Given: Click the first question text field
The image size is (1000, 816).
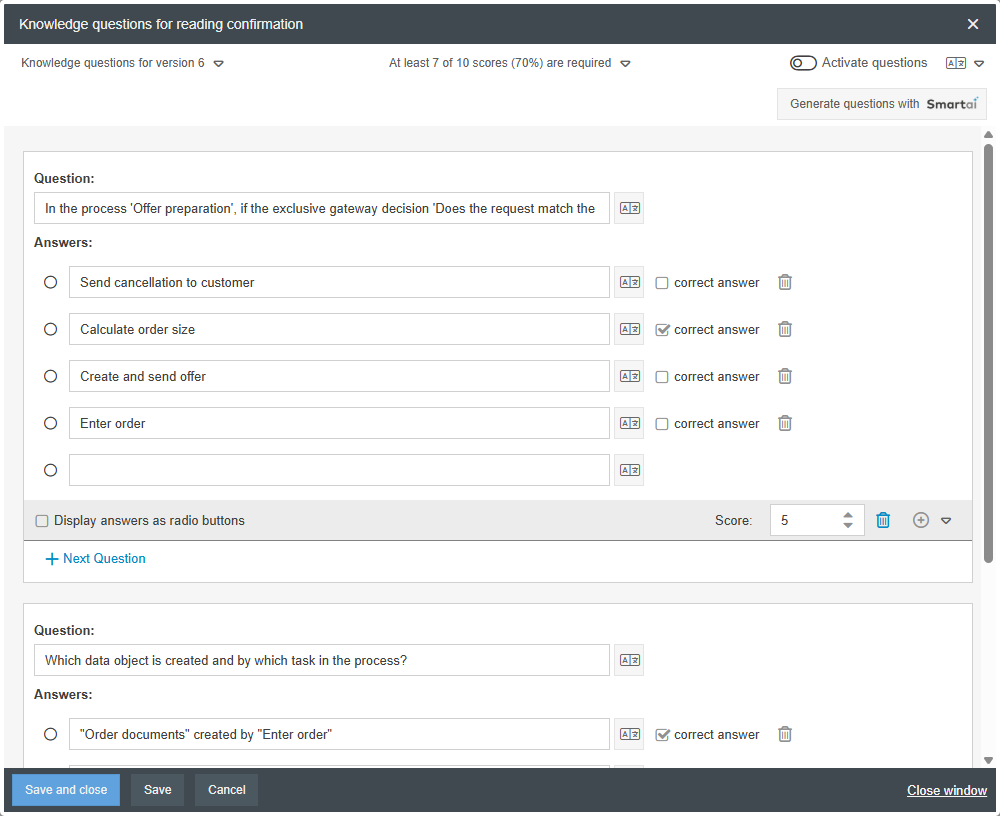Looking at the screenshot, I should point(322,208).
